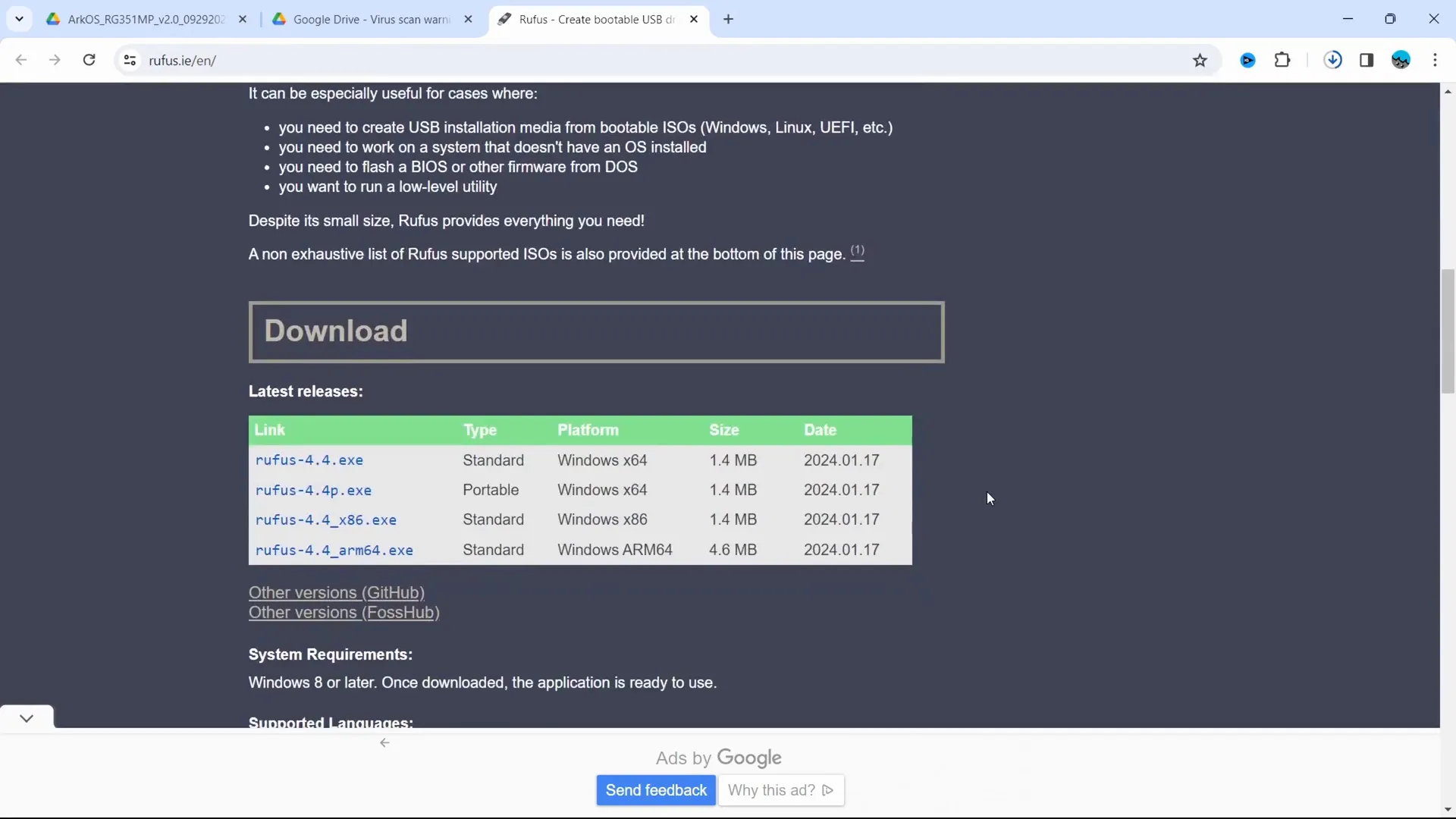Screen dimensions: 1456x819
Task: Close the ArkOS_RG351MP tab
Action: [243, 19]
